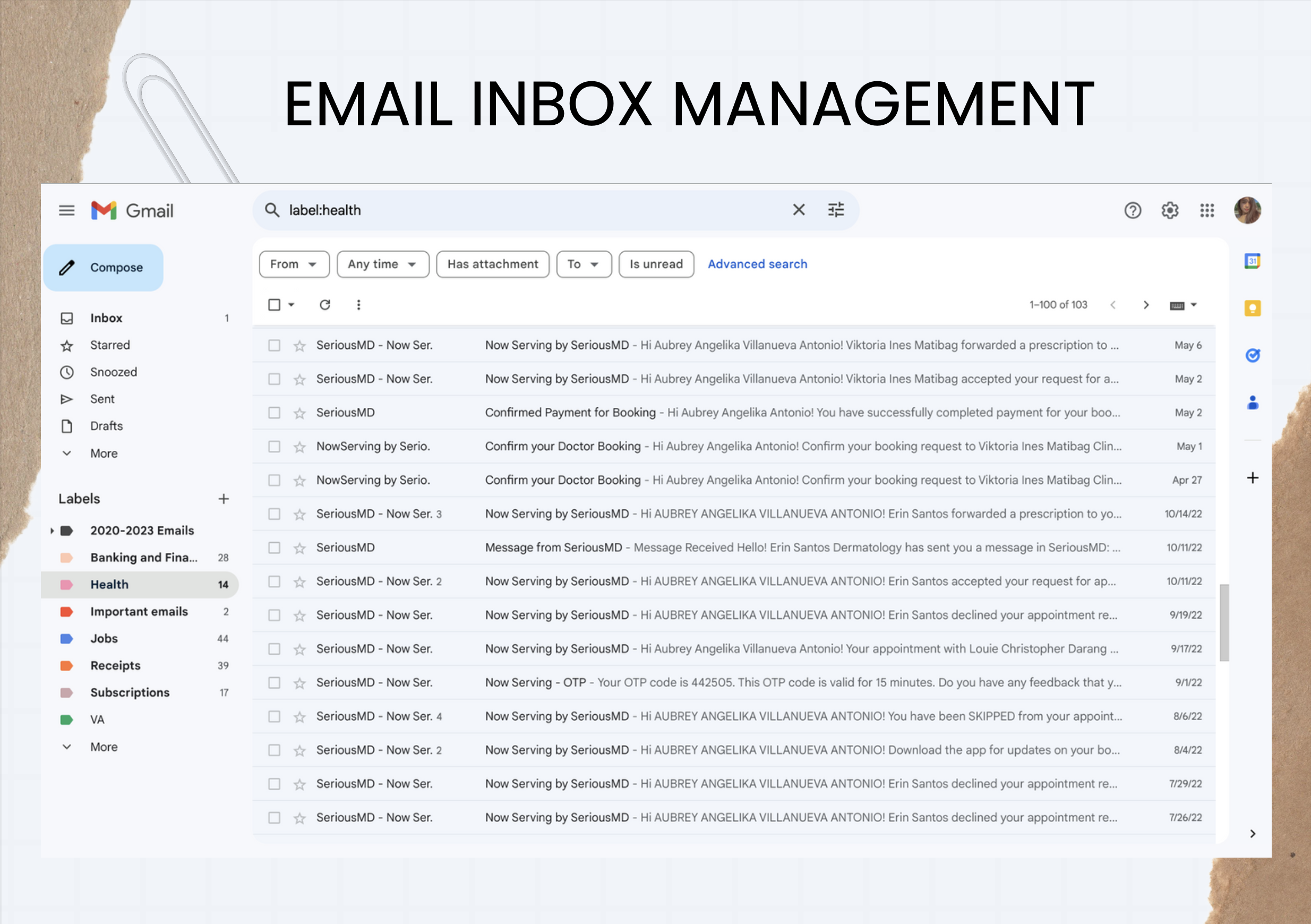This screenshot has width=1311, height=924.
Task: Click the refresh icon above email list
Action: (324, 305)
